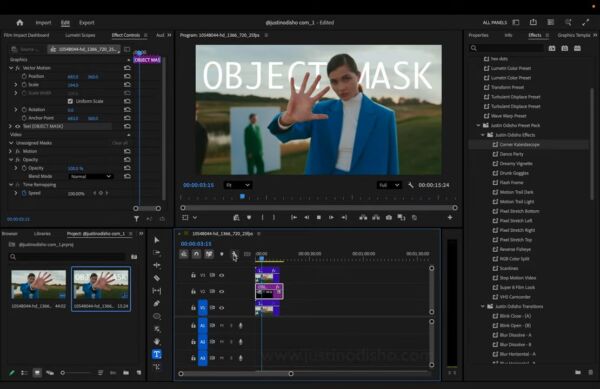The width and height of the screenshot is (600, 389).
Task: Switch to Libraries tab
Action: click(x=42, y=233)
